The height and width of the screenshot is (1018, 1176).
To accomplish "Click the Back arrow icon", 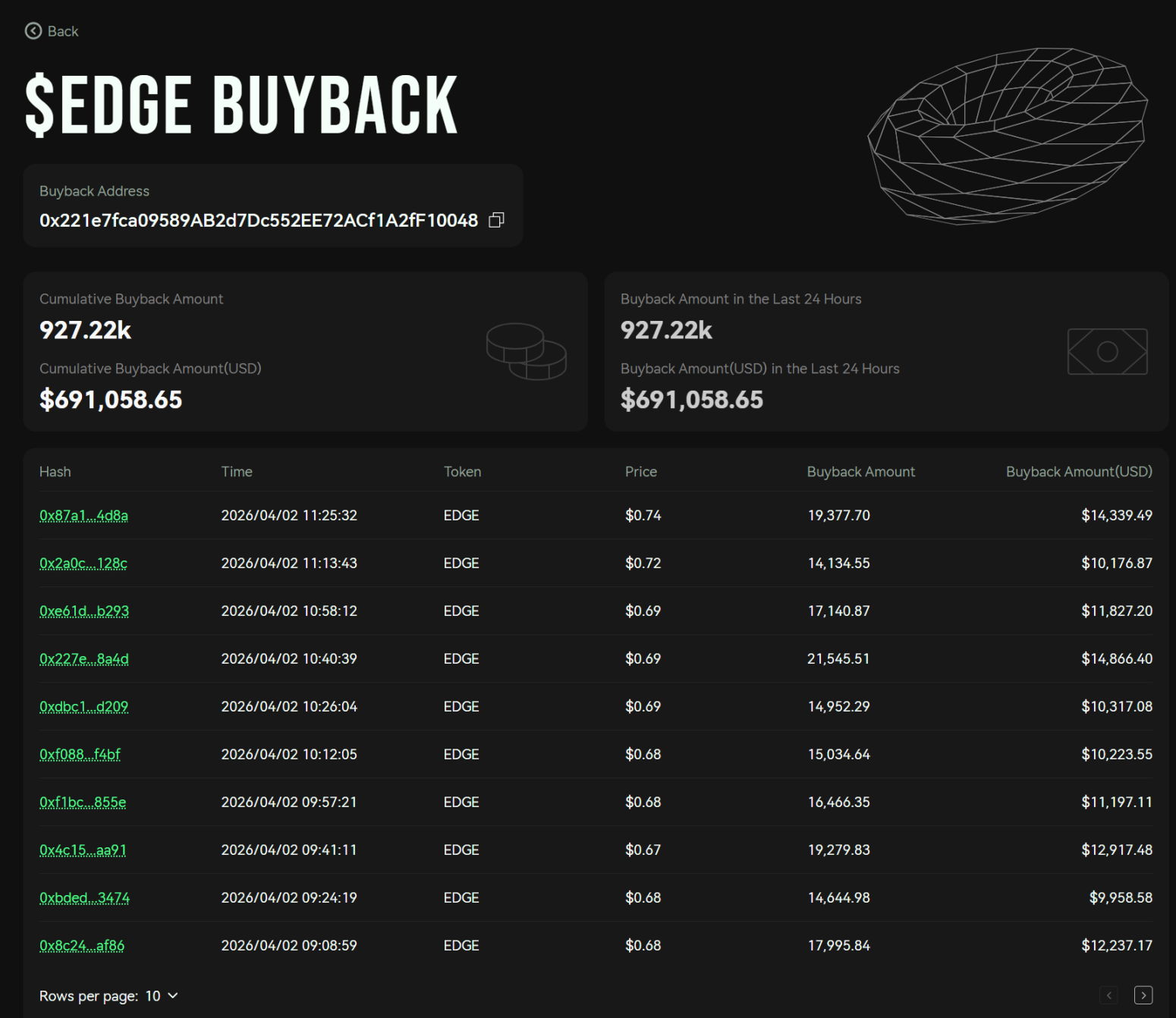I will [33, 31].
